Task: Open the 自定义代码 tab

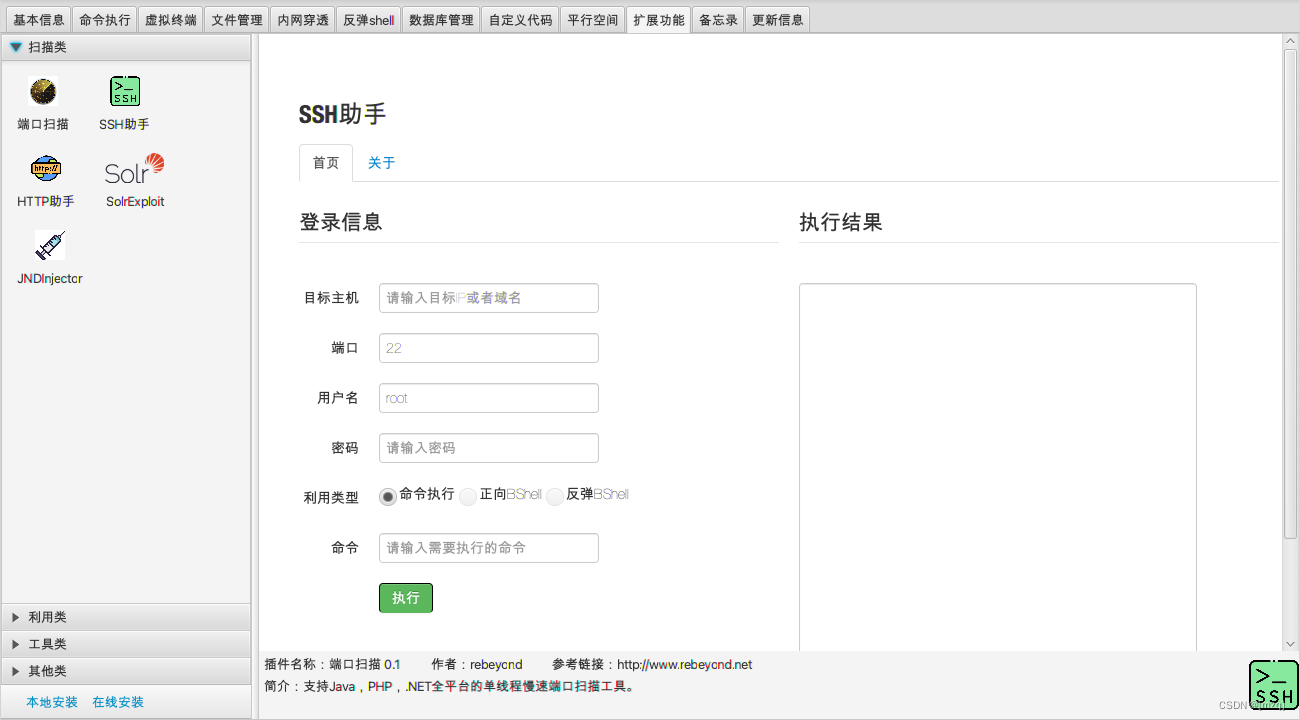Action: pyautogui.click(x=520, y=20)
